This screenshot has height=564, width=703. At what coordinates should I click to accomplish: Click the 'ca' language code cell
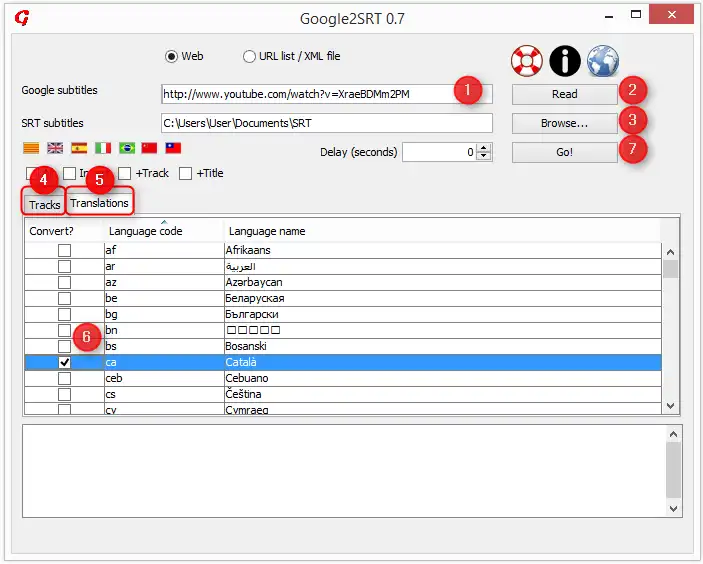coord(164,362)
